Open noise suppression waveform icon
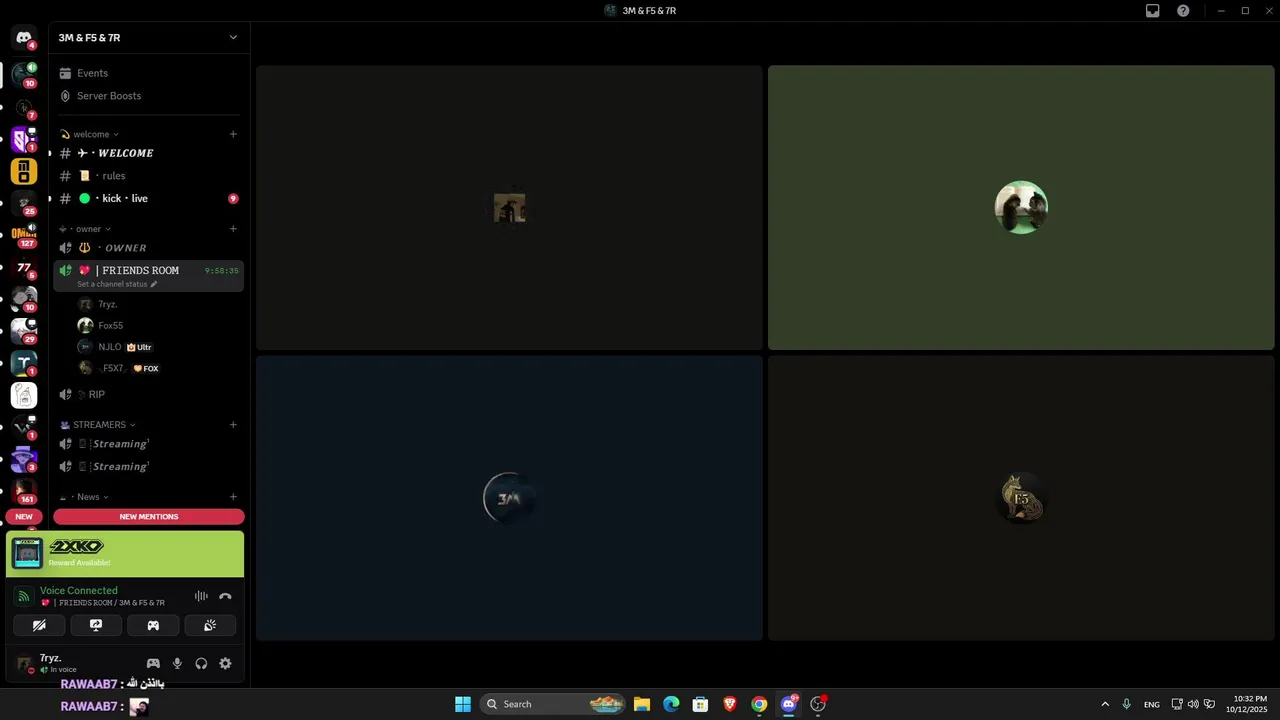Viewport: 1280px width, 720px height. click(x=201, y=596)
